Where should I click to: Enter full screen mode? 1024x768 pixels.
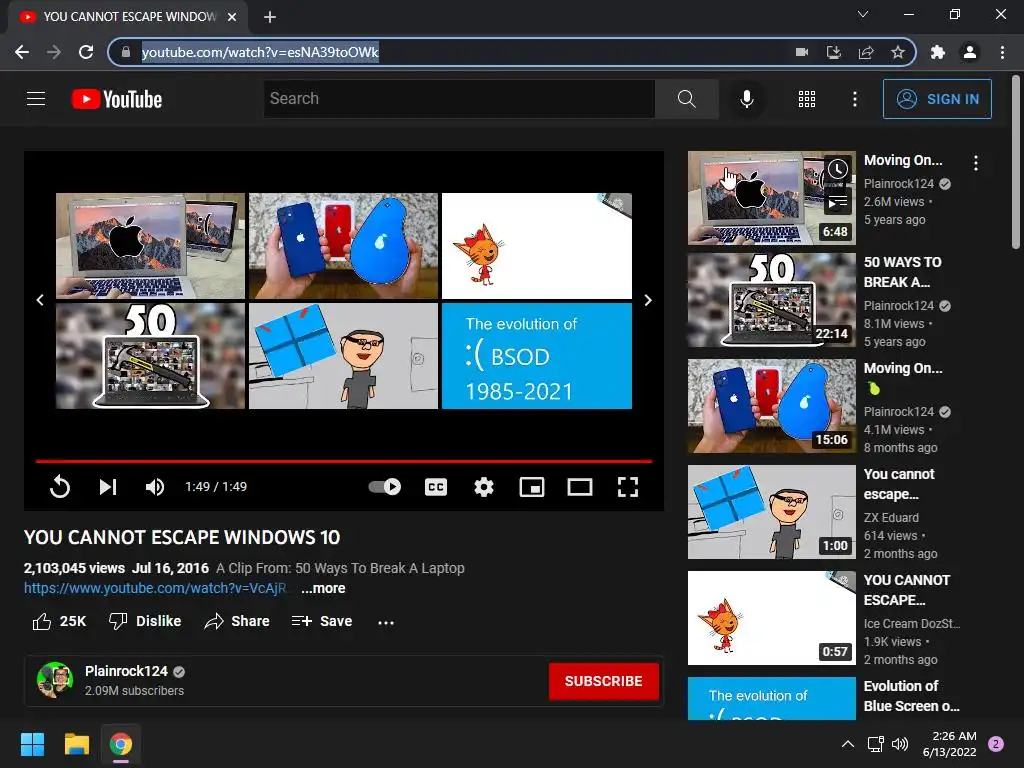click(628, 487)
